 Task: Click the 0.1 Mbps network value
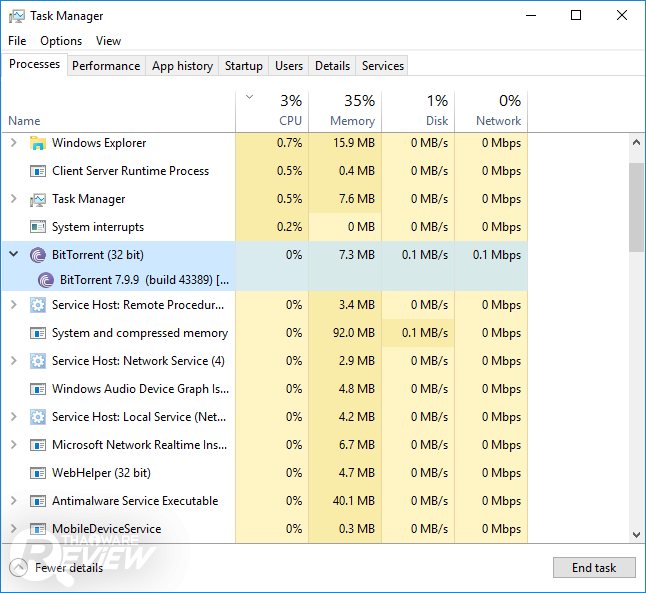click(x=497, y=255)
